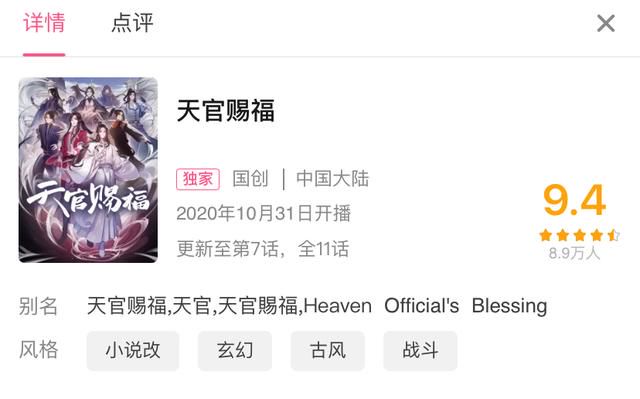This screenshot has height=399, width=640.
Task: Click the 国创 category label
Action: click(x=250, y=179)
